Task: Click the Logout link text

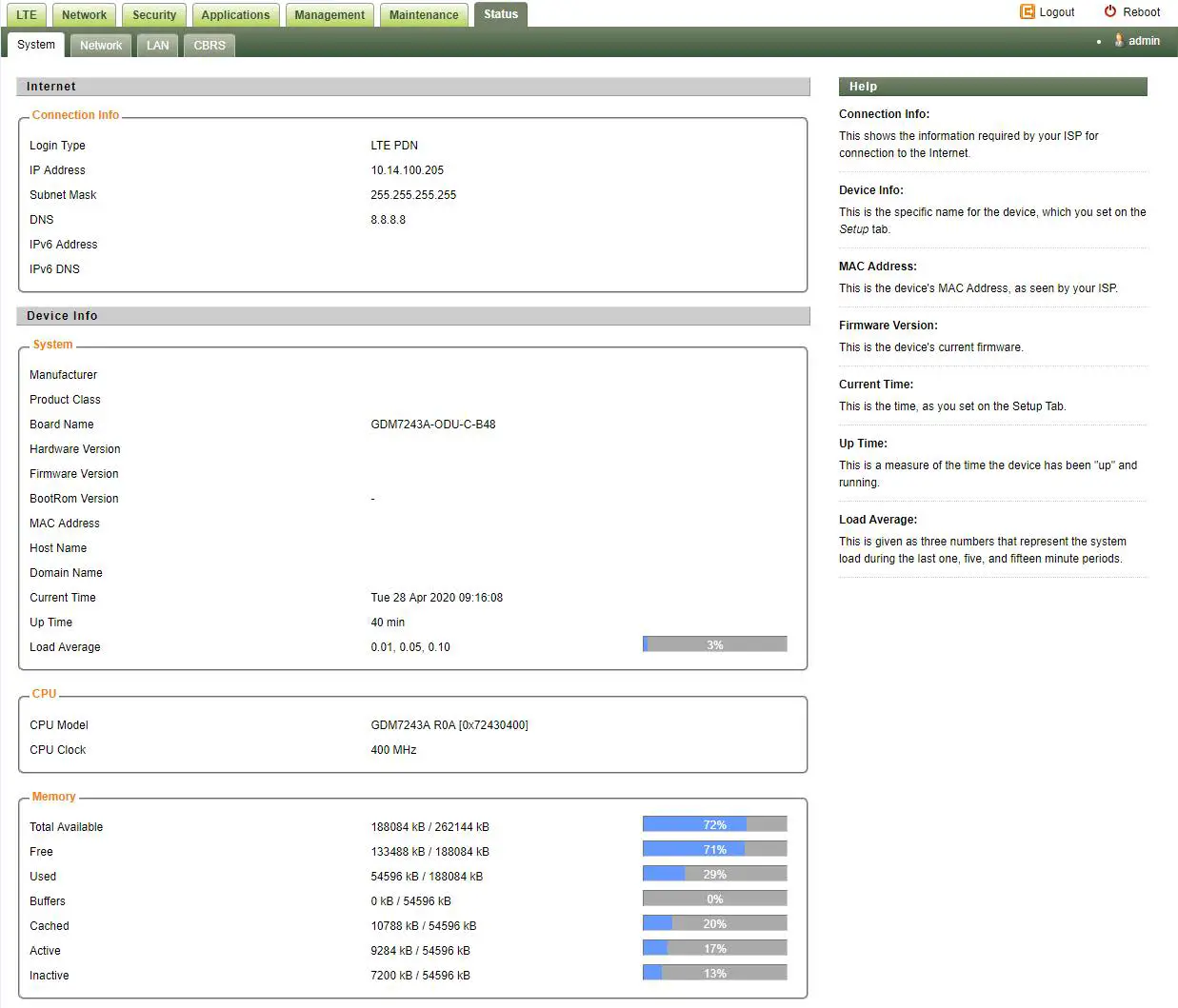Action: (x=1056, y=12)
